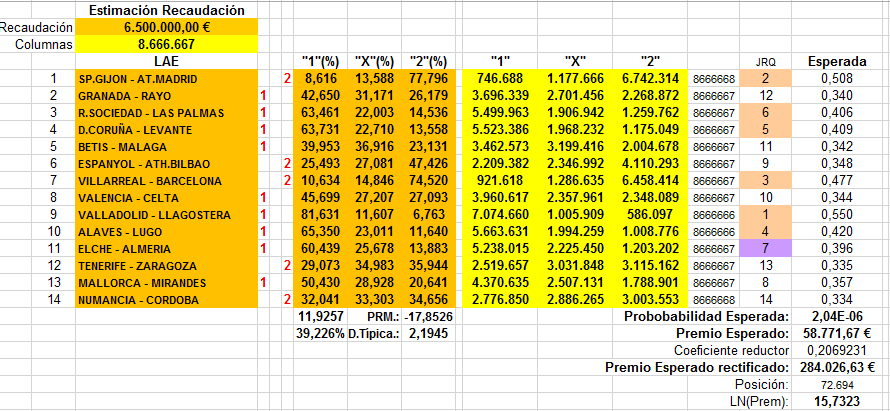
Task: Select the Esperada value 0,477
Action: pos(837,181)
